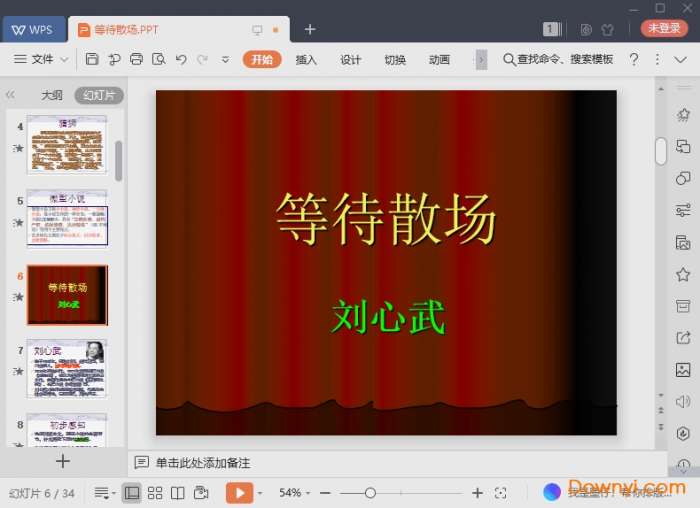Click the slide panel scrollbar

click(x=118, y=161)
